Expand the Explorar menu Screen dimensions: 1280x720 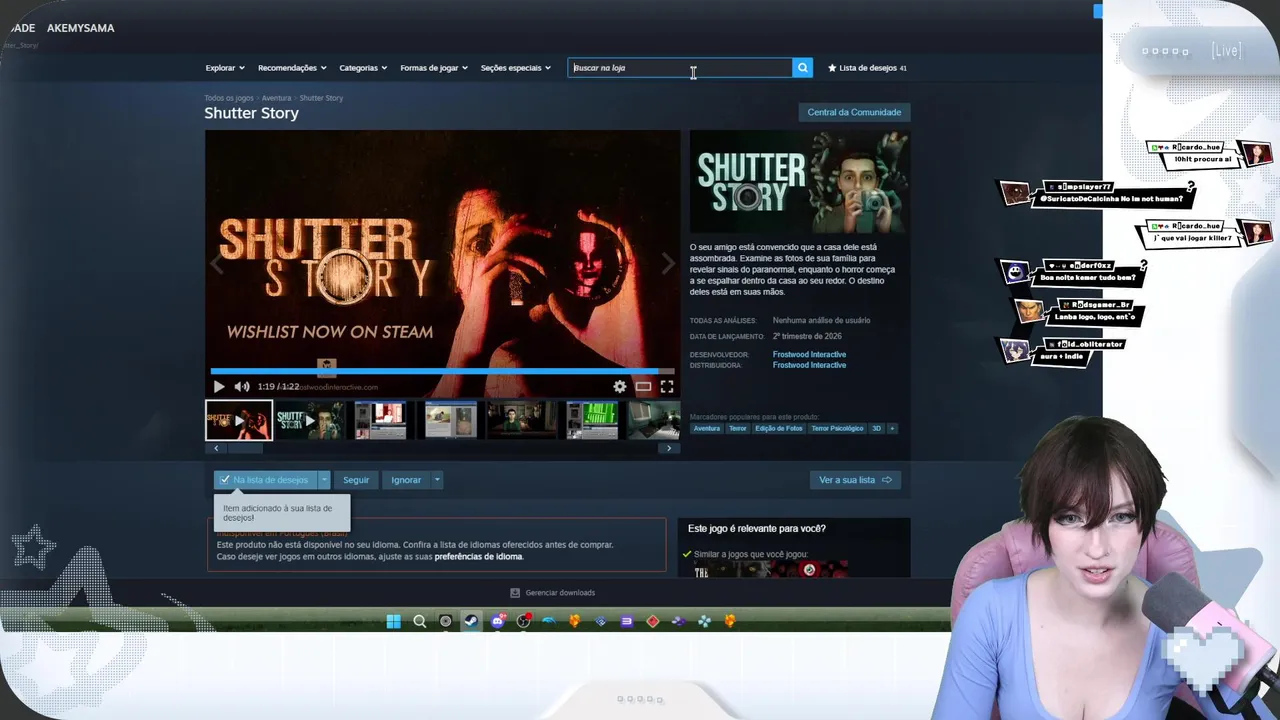225,68
